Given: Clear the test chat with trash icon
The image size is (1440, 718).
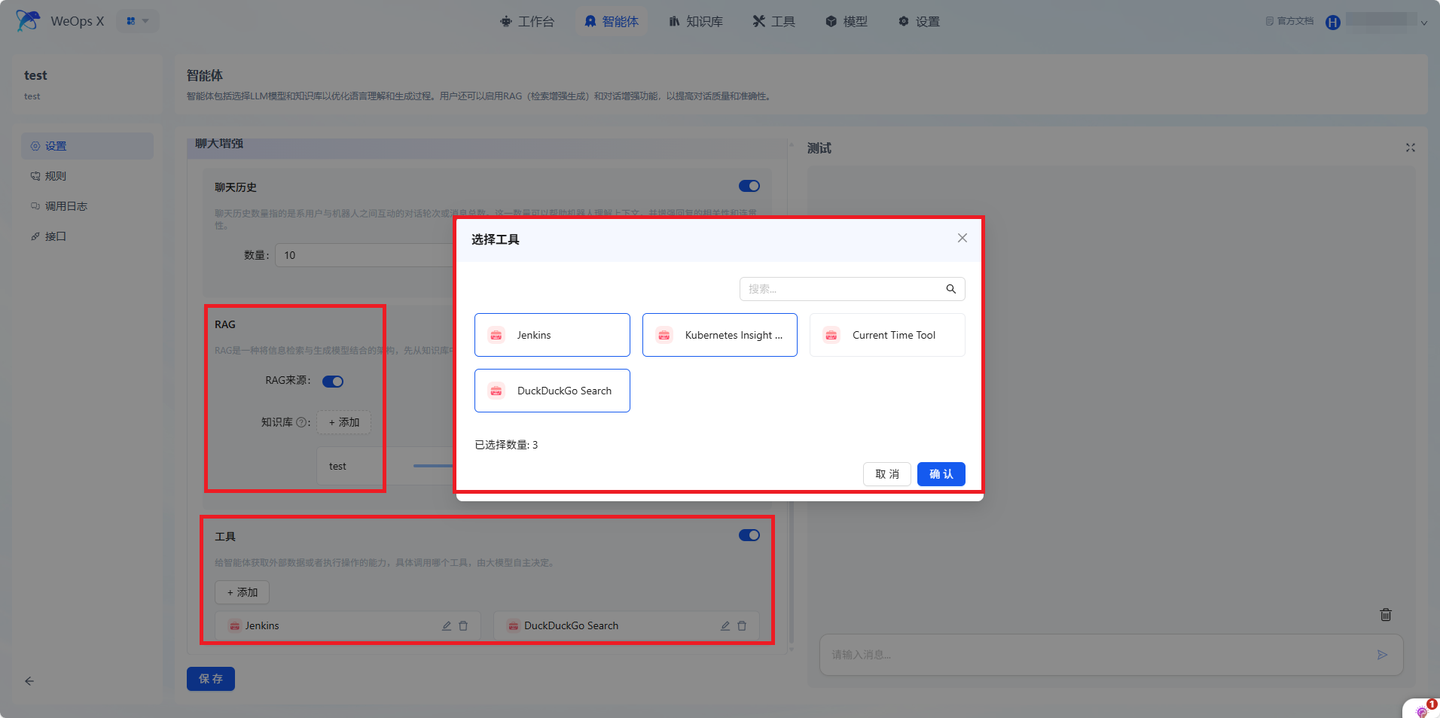Looking at the screenshot, I should click(x=1385, y=615).
